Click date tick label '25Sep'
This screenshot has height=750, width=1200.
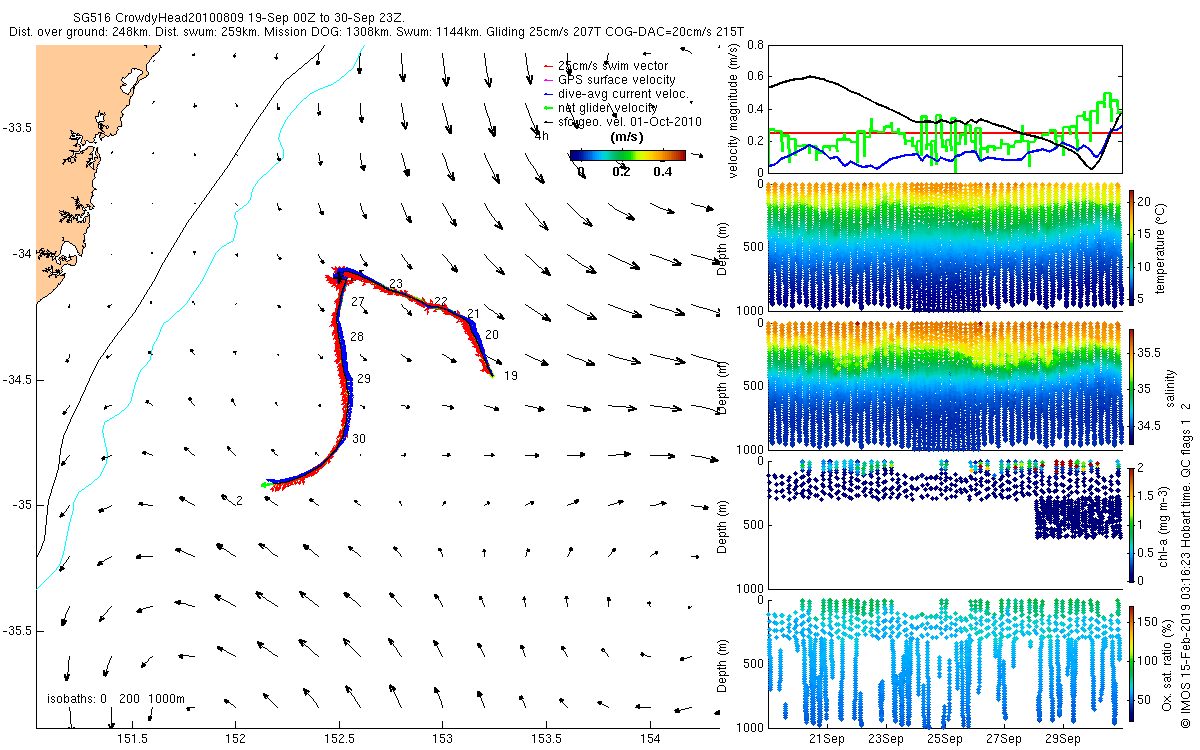945,739
